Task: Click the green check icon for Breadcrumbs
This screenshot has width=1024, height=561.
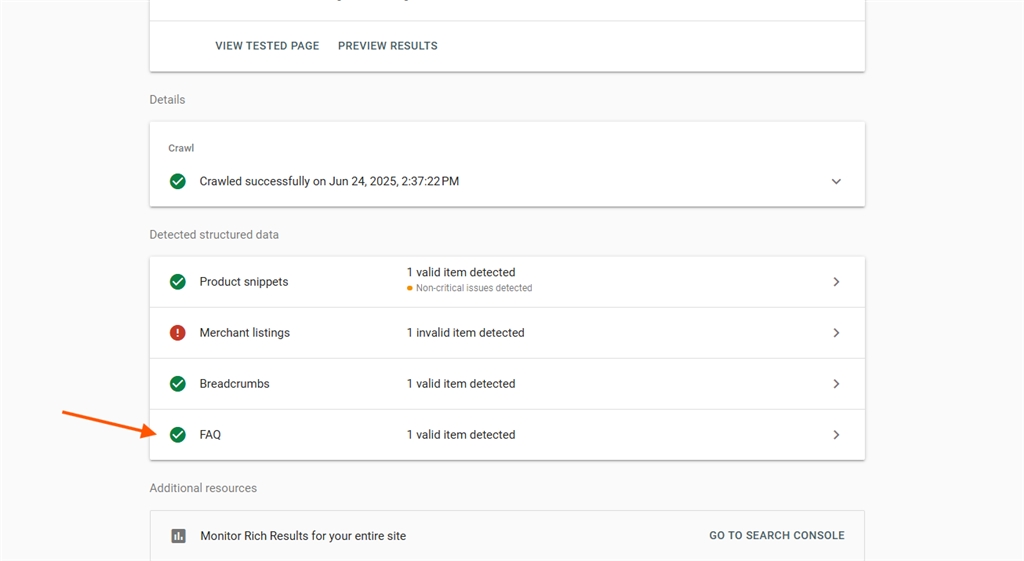Action: [178, 383]
